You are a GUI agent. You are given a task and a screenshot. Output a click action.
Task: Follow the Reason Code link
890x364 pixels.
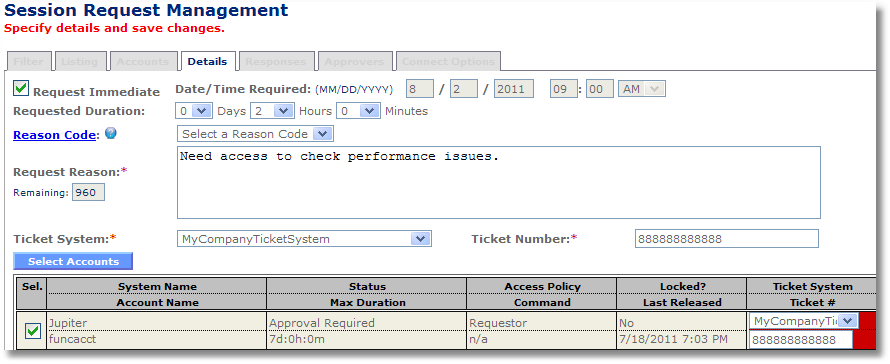point(54,135)
